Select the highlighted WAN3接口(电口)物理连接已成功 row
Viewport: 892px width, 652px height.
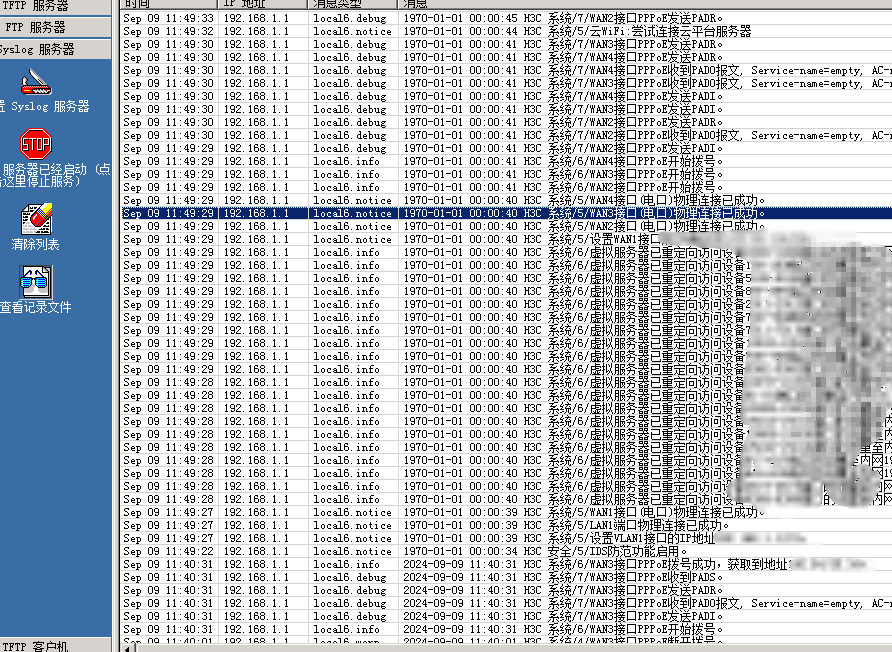(506, 213)
